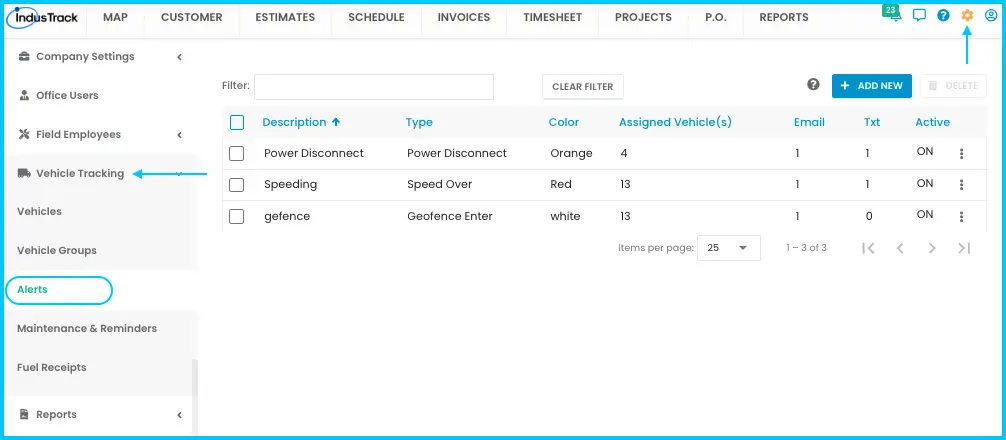Screen dimensions: 1006x440
Task: Click the Office Users person icon
Action: point(24,96)
